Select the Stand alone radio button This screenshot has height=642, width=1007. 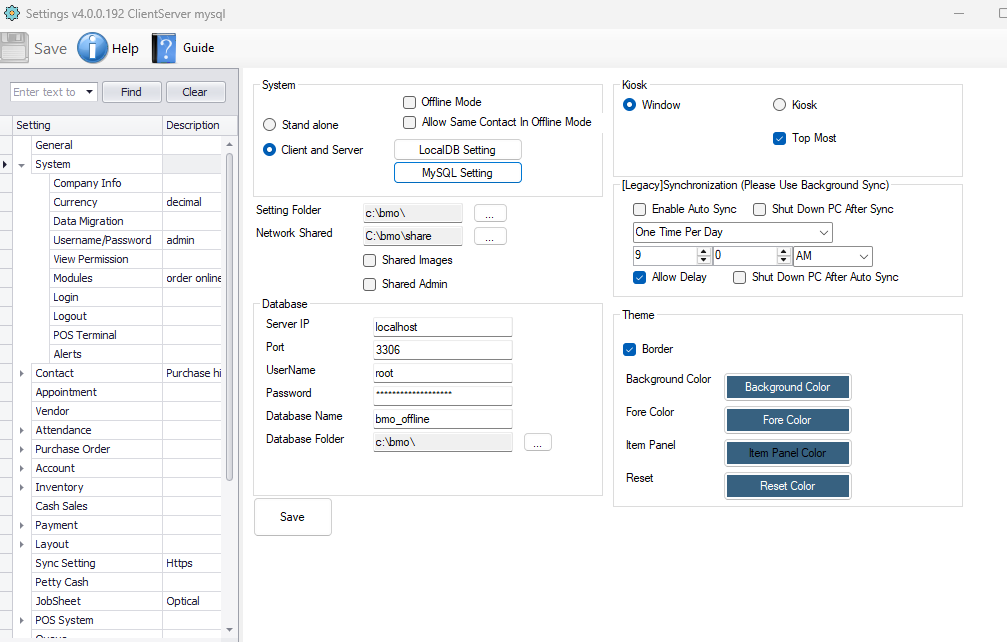(x=270, y=125)
